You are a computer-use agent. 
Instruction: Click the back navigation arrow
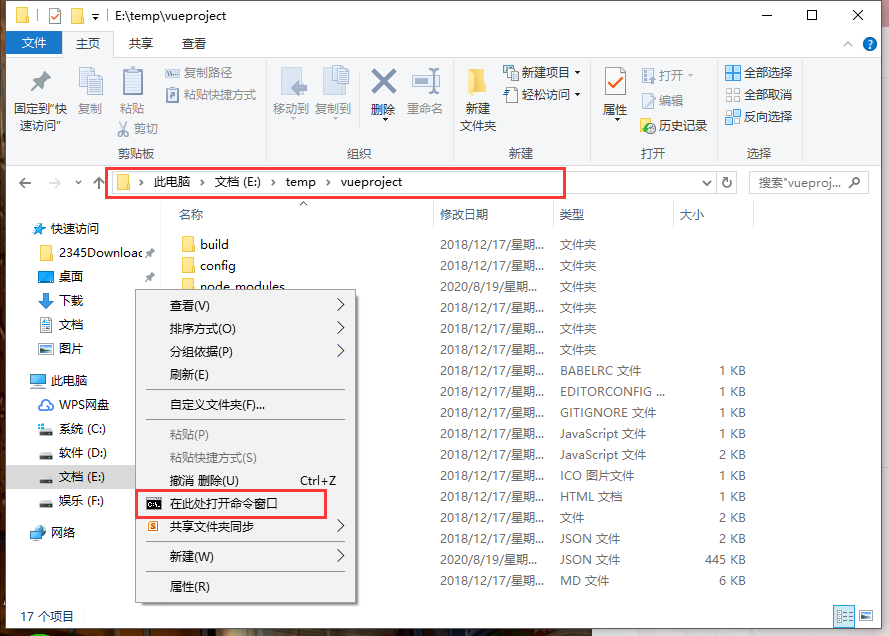[x=24, y=182]
